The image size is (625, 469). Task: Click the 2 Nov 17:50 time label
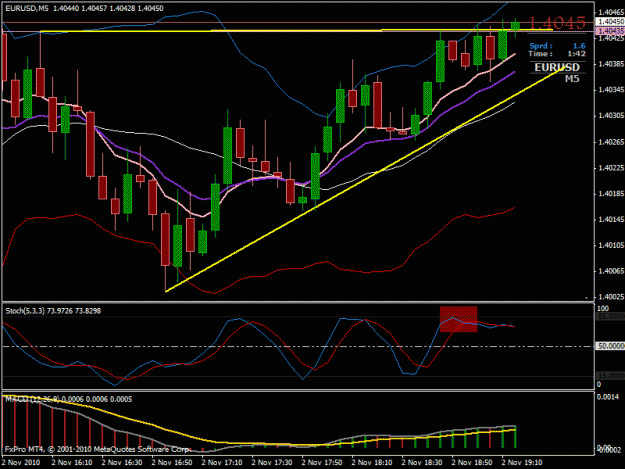click(322, 463)
